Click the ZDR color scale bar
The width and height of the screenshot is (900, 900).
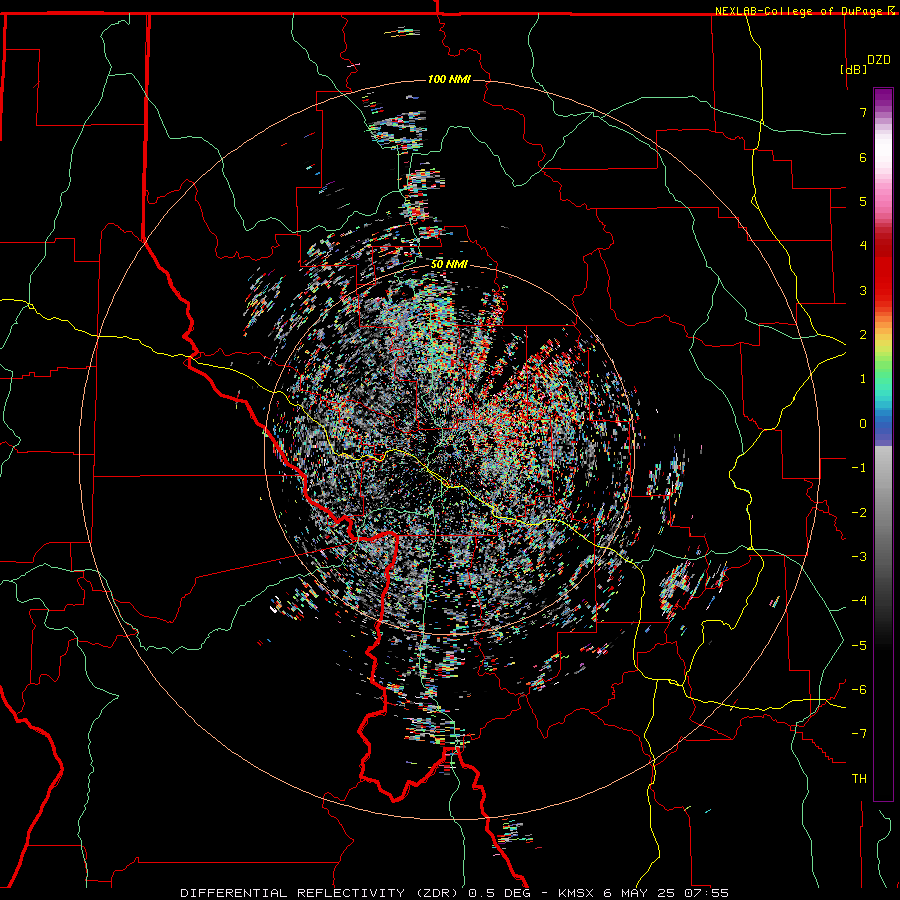coord(883,444)
